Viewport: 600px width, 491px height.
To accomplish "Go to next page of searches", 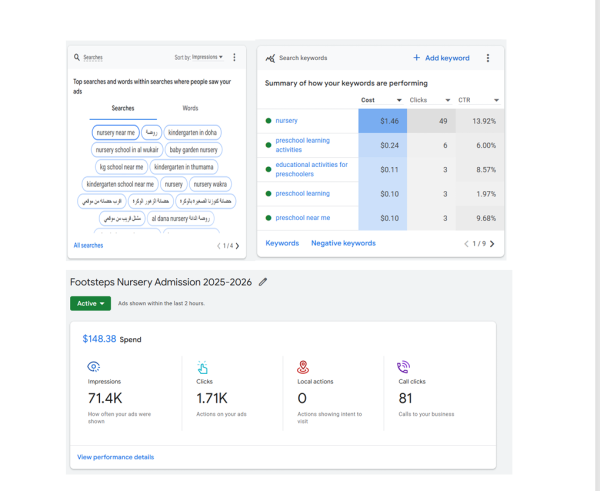I will (237, 246).
